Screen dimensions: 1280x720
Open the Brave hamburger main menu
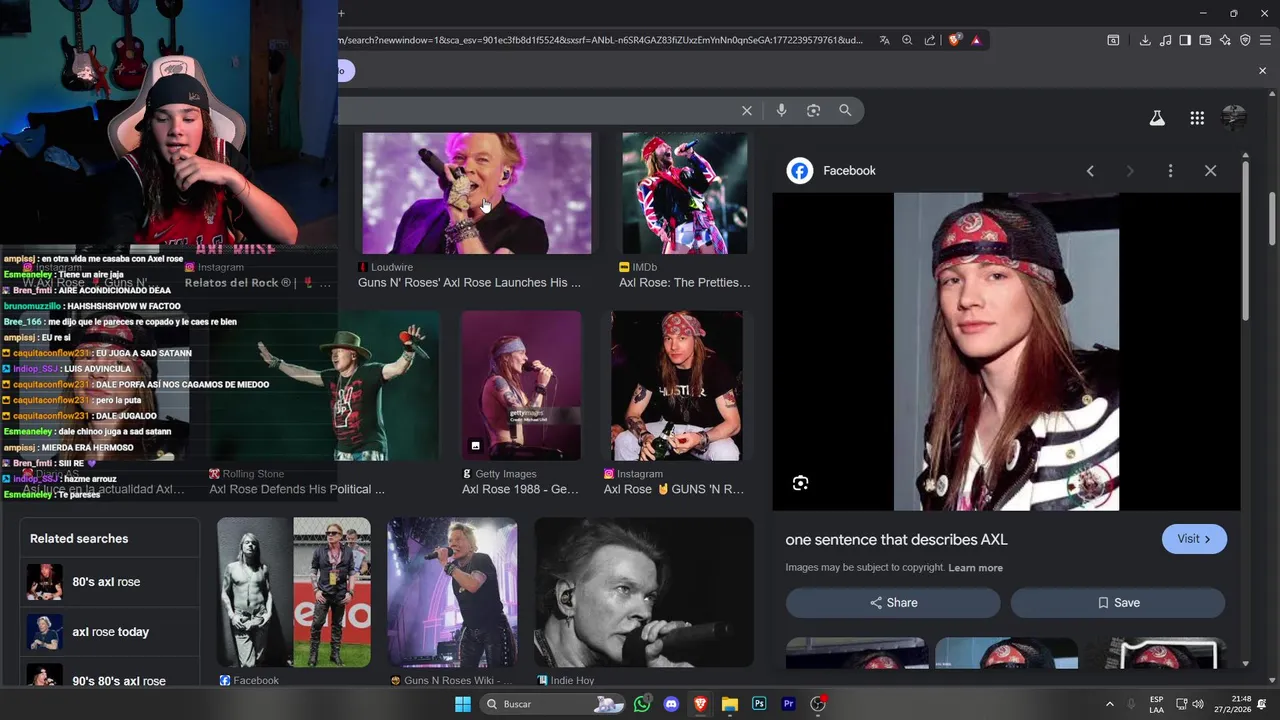tap(1266, 40)
